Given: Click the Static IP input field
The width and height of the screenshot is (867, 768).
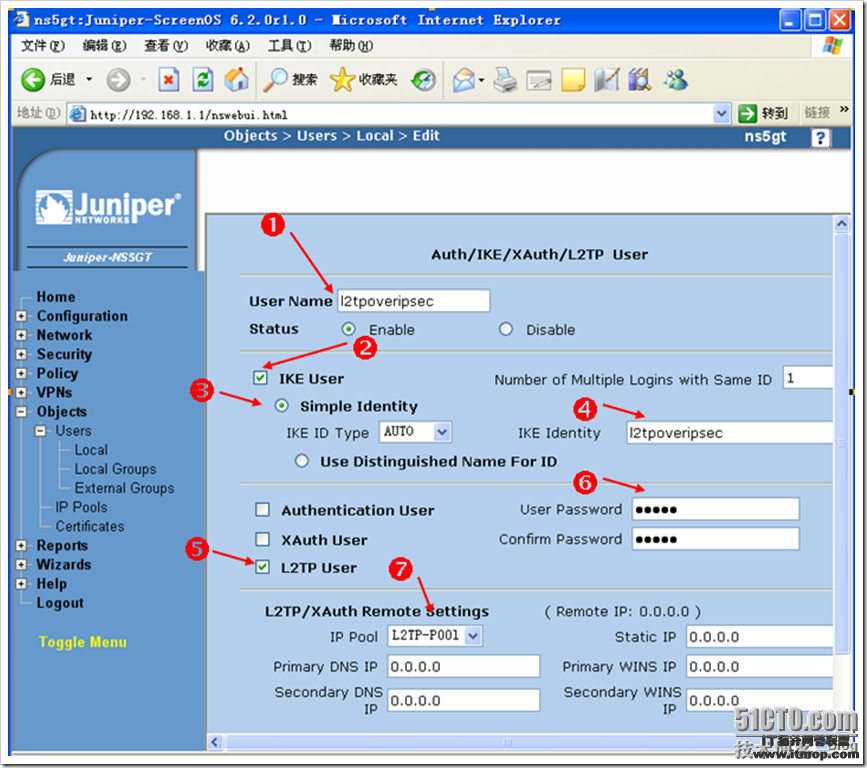Looking at the screenshot, I should click(760, 636).
